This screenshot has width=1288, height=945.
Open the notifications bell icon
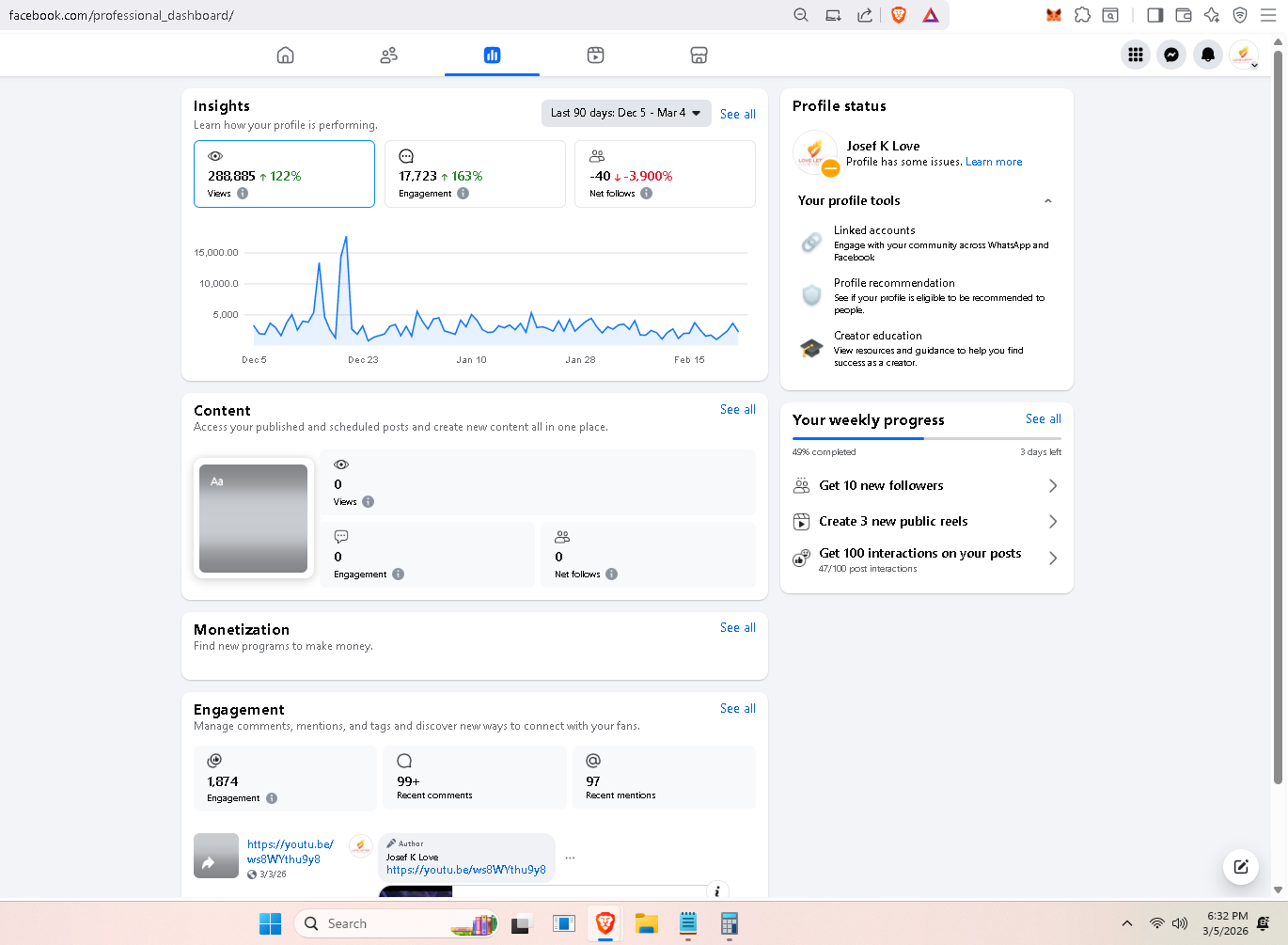click(1208, 55)
